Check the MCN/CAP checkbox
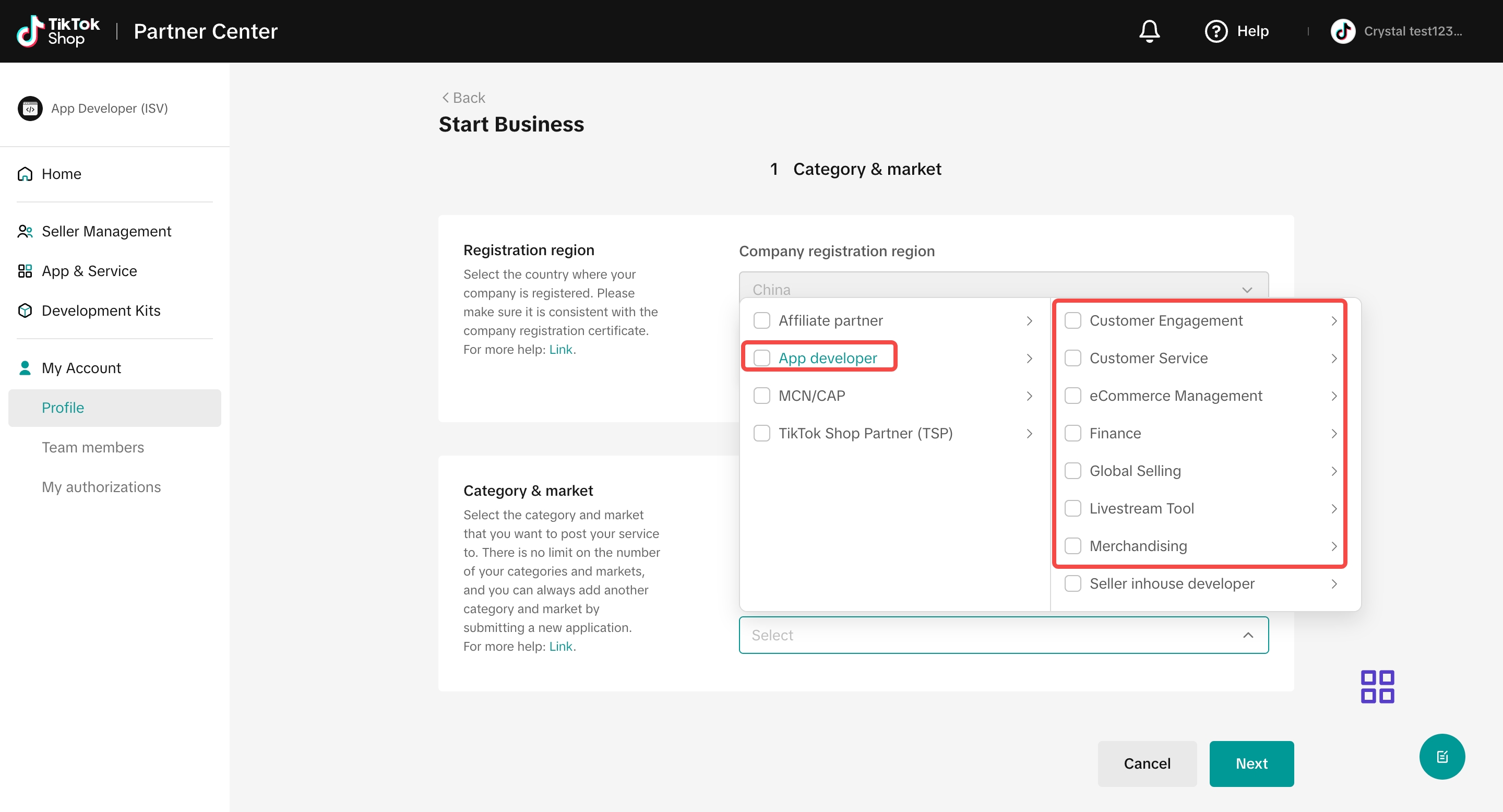 (761, 396)
